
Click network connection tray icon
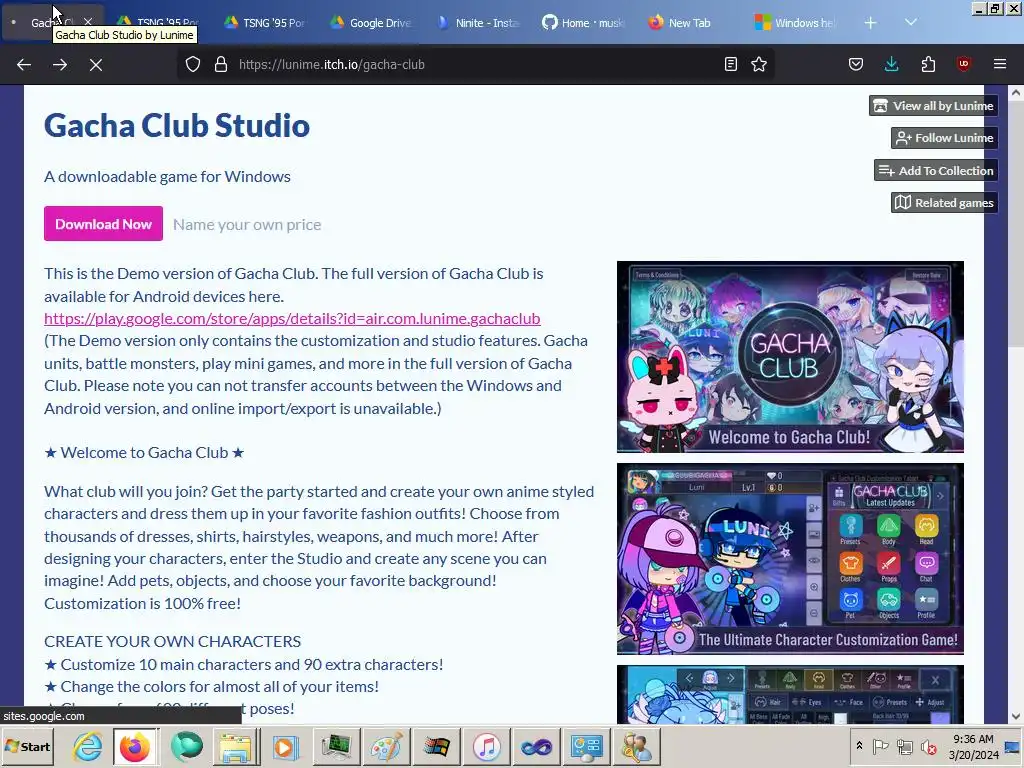[904, 746]
